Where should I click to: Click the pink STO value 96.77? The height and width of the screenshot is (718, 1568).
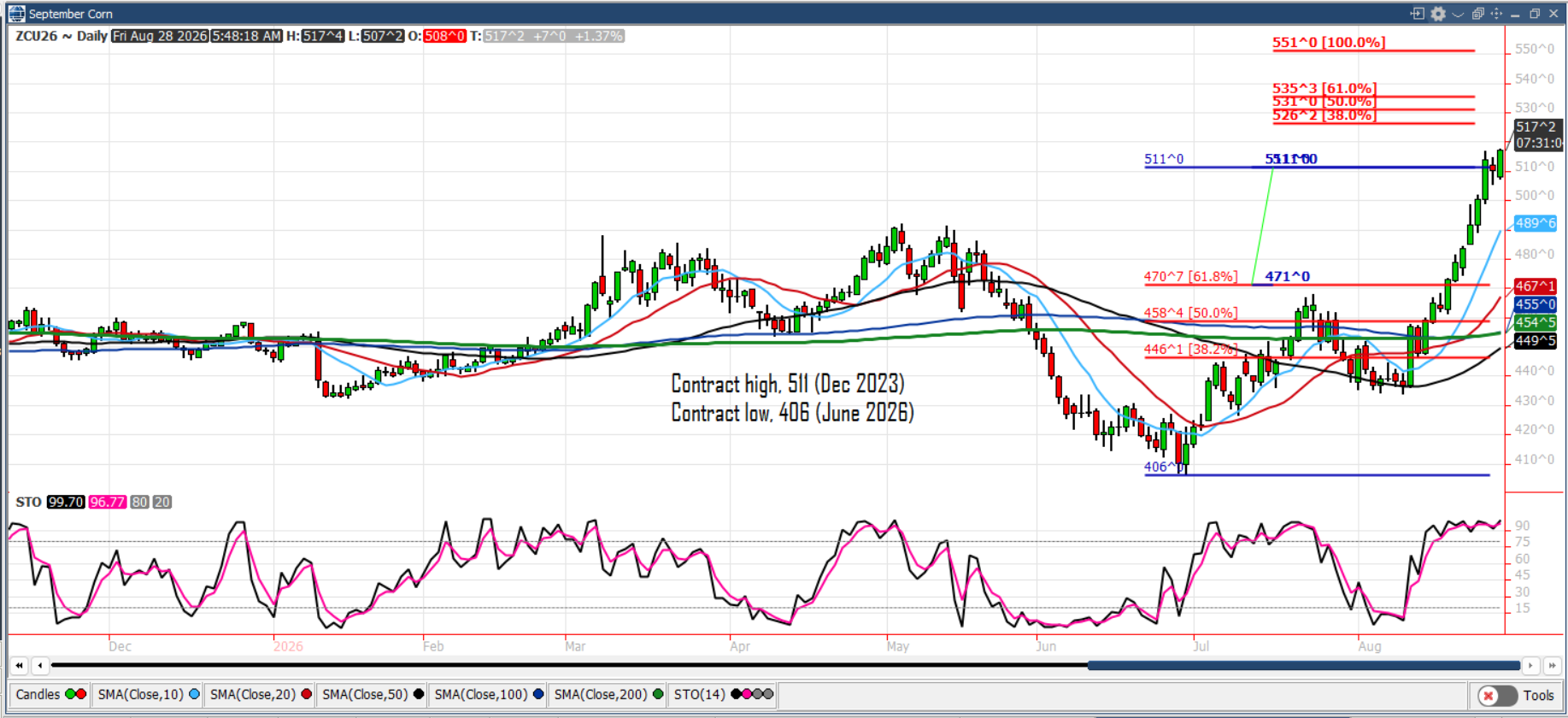[x=107, y=502]
